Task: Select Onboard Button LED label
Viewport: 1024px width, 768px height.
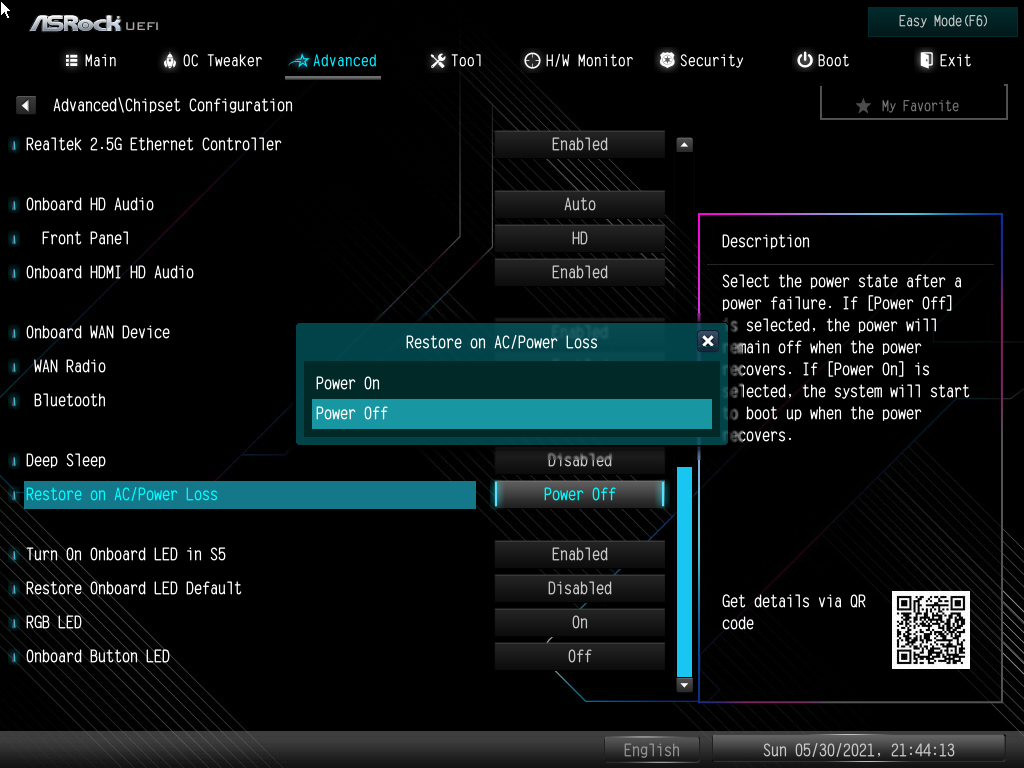Action: [x=97, y=656]
